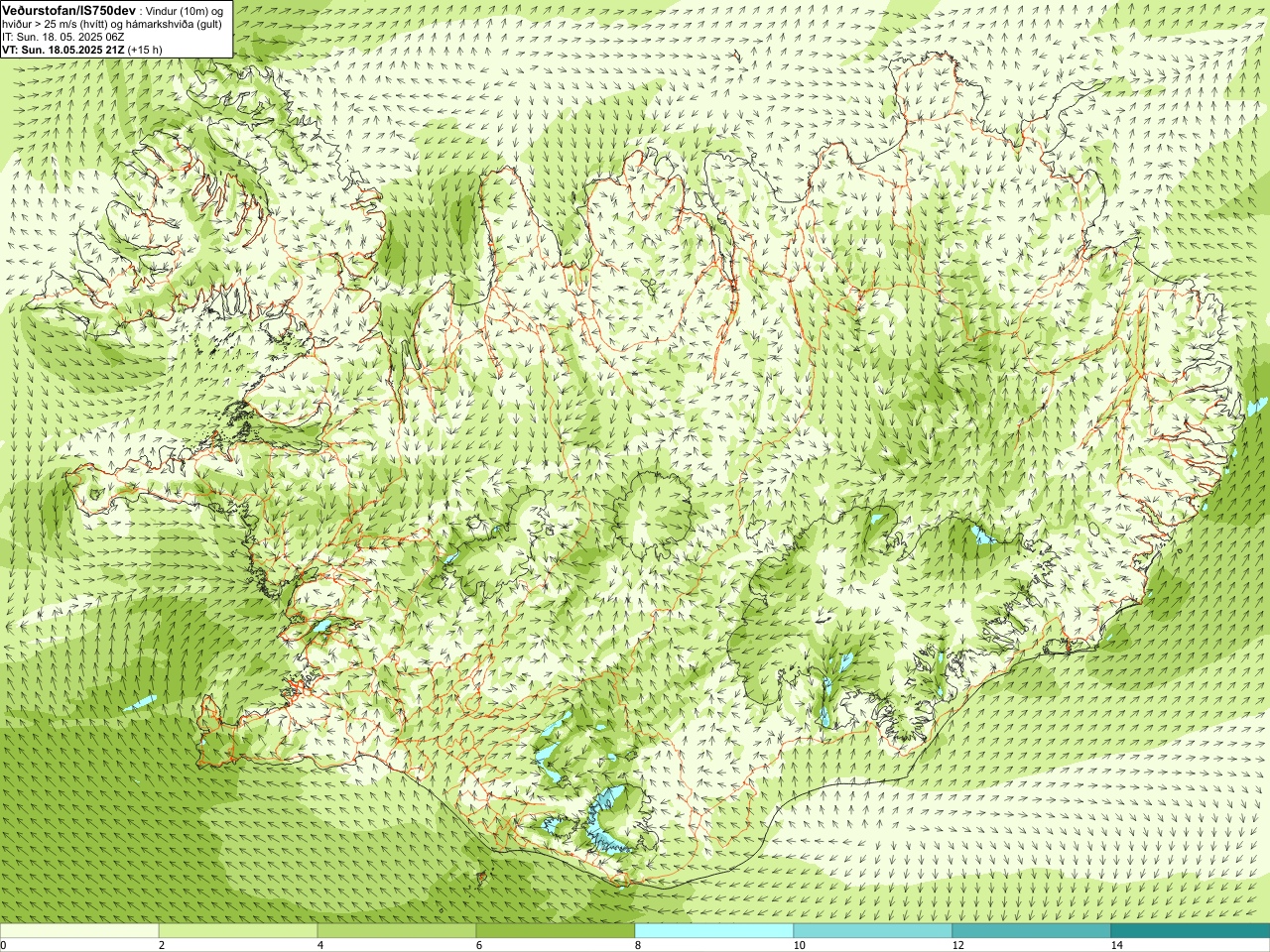Click the darkest teal 14+ legend color segment
Image resolution: width=1270 pixels, height=952 pixels.
[x=1191, y=931]
